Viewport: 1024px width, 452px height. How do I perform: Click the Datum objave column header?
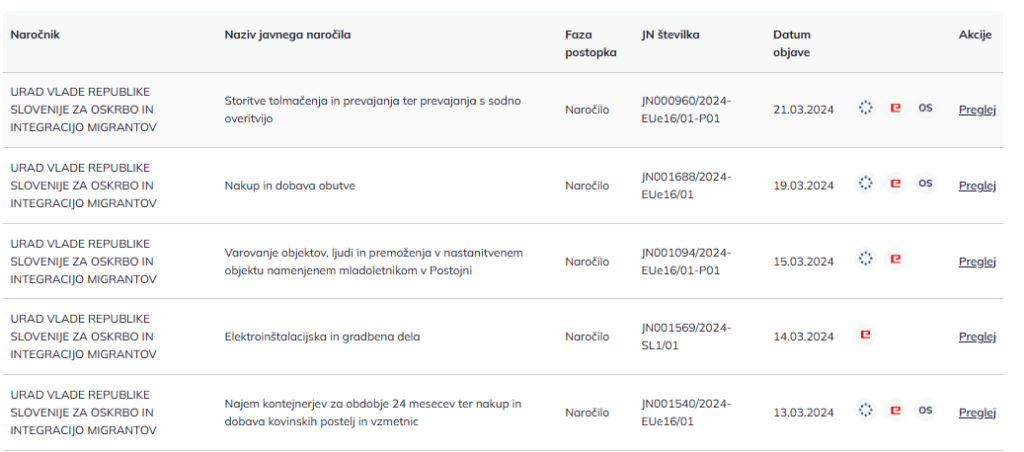tap(792, 44)
